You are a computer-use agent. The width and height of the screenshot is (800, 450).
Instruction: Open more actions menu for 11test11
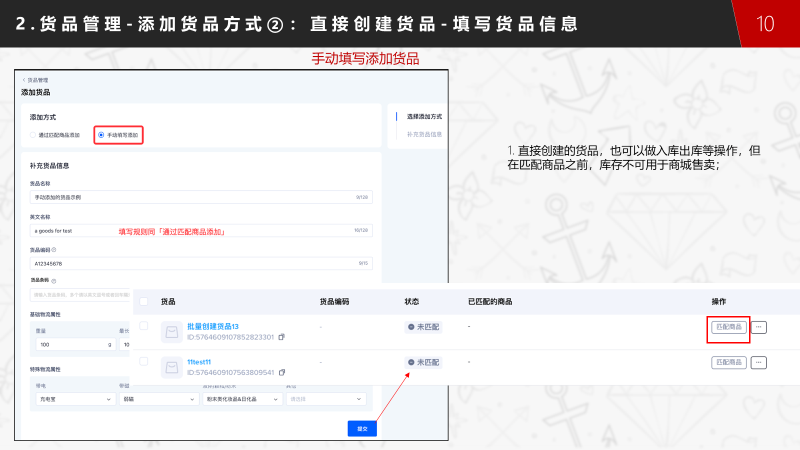pos(759,362)
